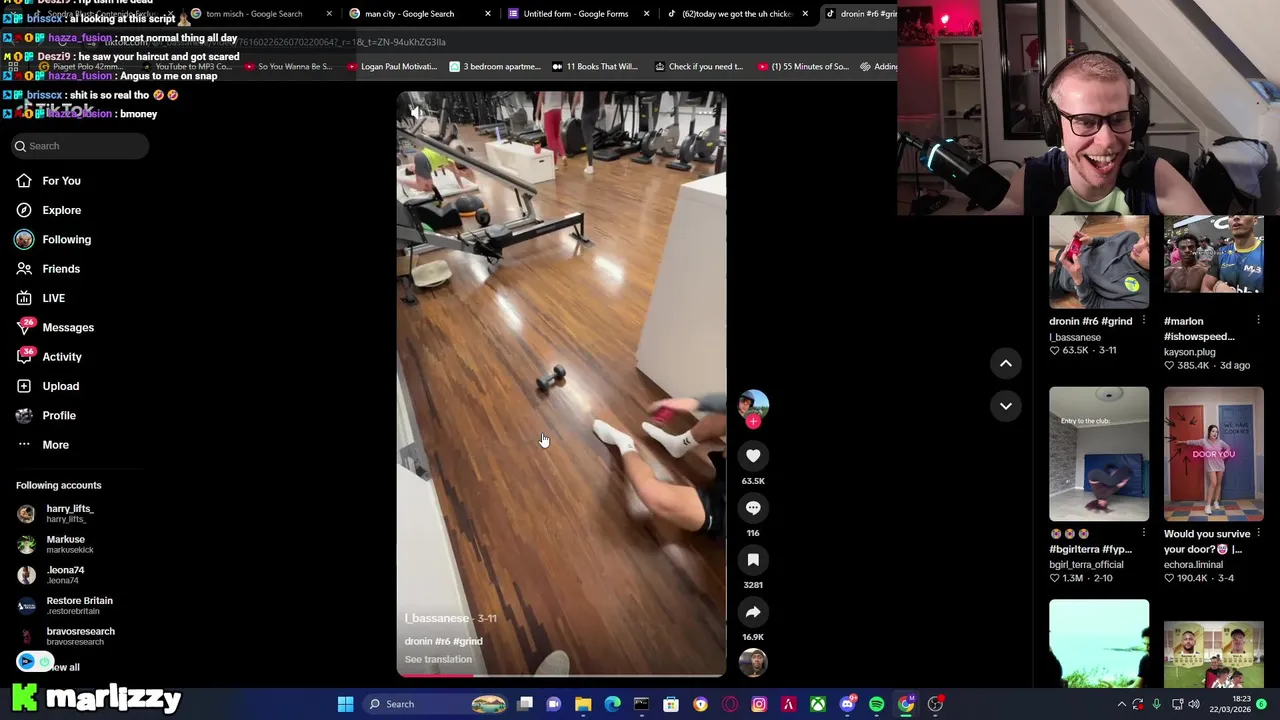
Task: Close the Untitled form tab
Action: coord(646,14)
